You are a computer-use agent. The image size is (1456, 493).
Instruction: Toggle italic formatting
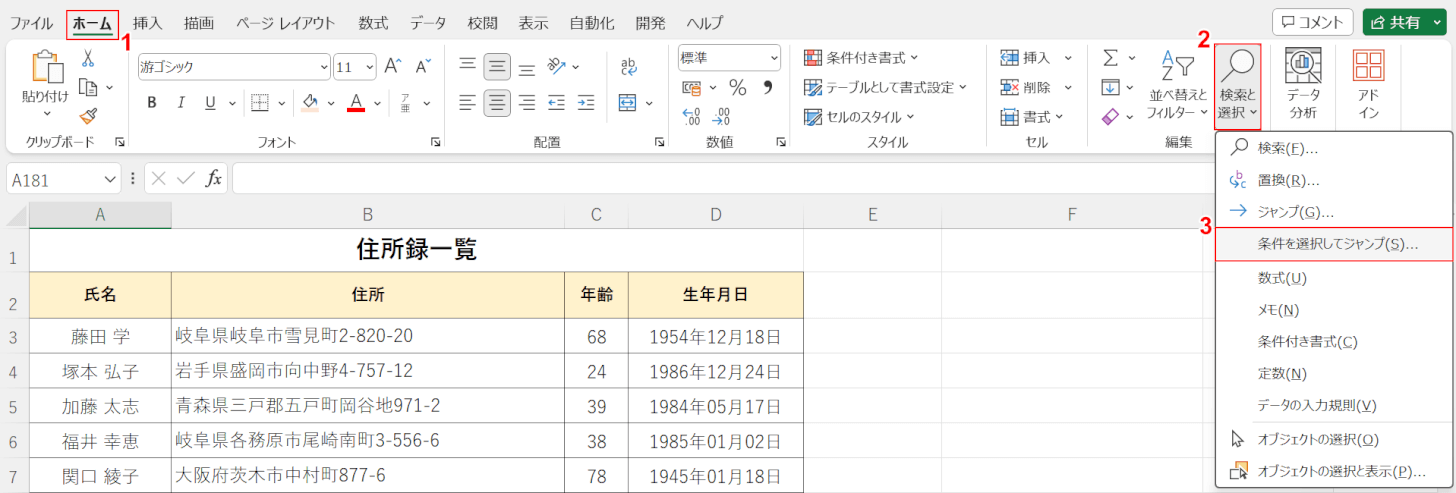[x=181, y=102]
